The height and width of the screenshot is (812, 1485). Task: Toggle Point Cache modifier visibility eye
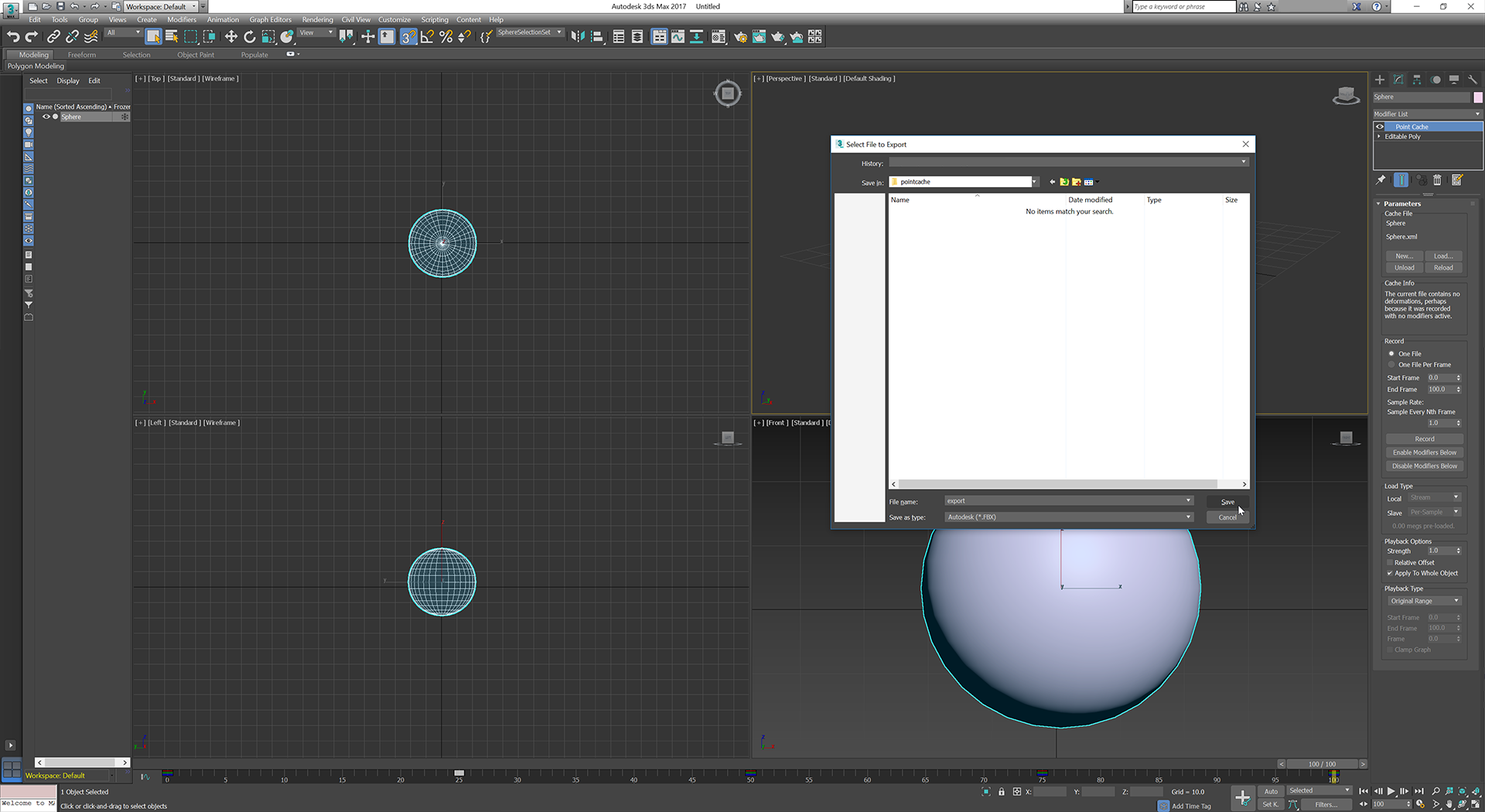pos(1380,127)
